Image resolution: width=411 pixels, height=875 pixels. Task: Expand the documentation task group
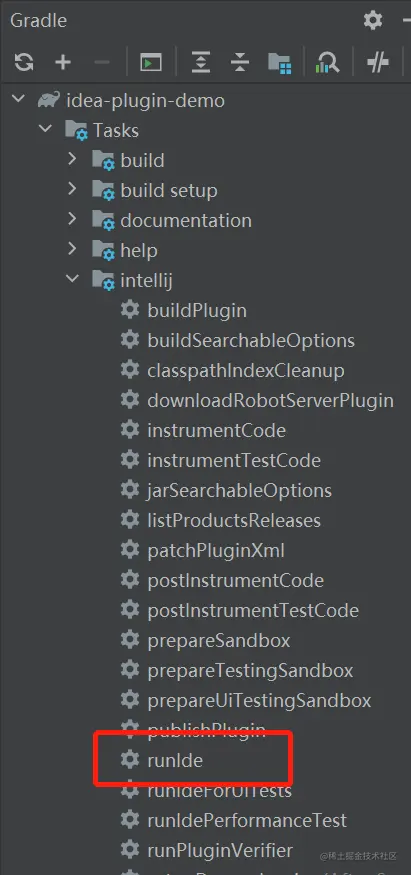72,219
